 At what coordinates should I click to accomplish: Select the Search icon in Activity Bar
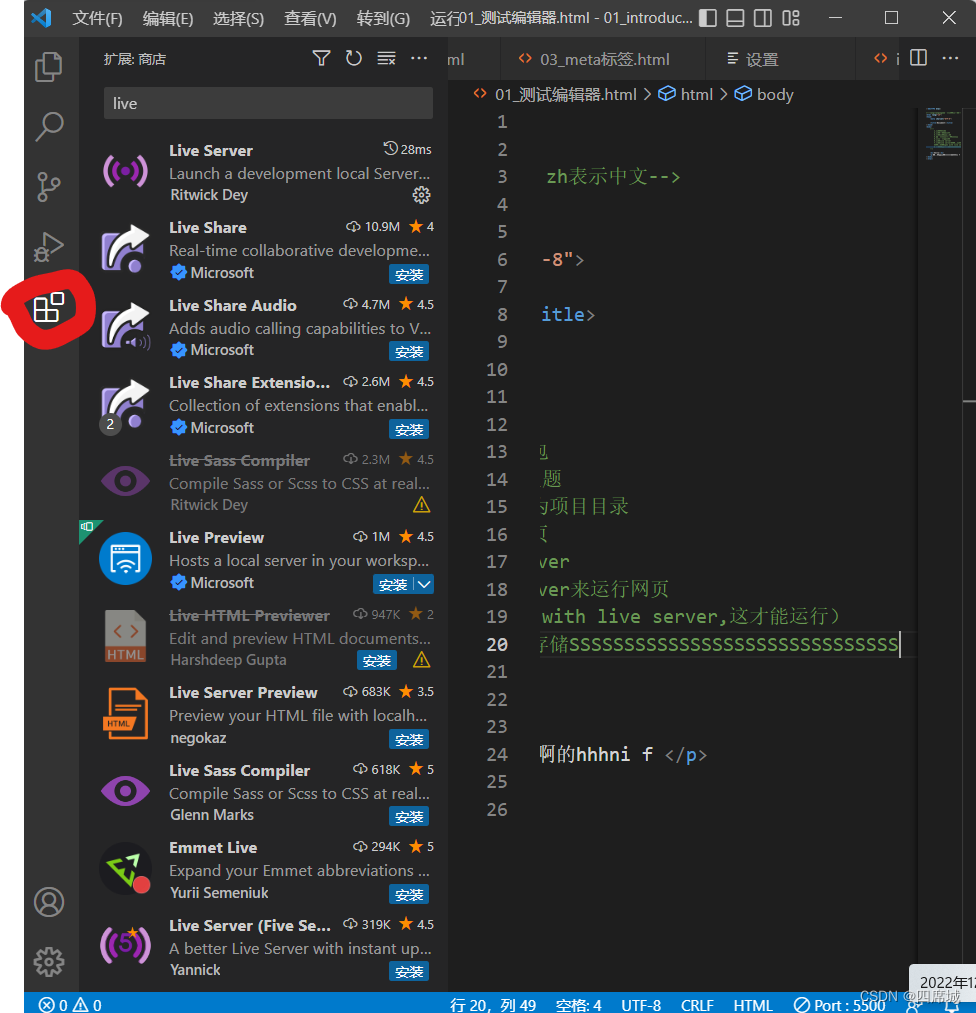click(49, 126)
